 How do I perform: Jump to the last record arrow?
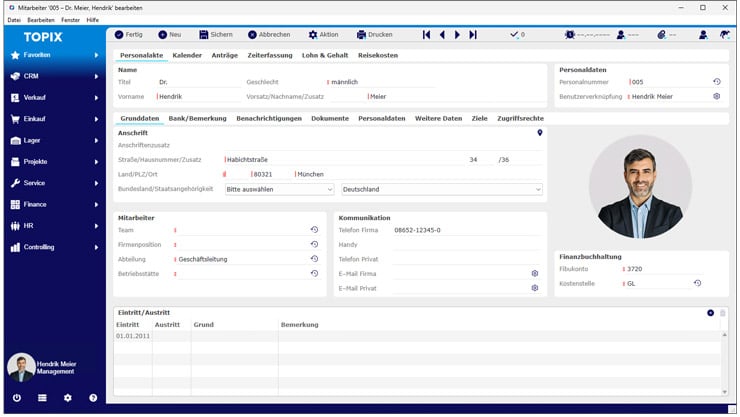click(x=473, y=34)
